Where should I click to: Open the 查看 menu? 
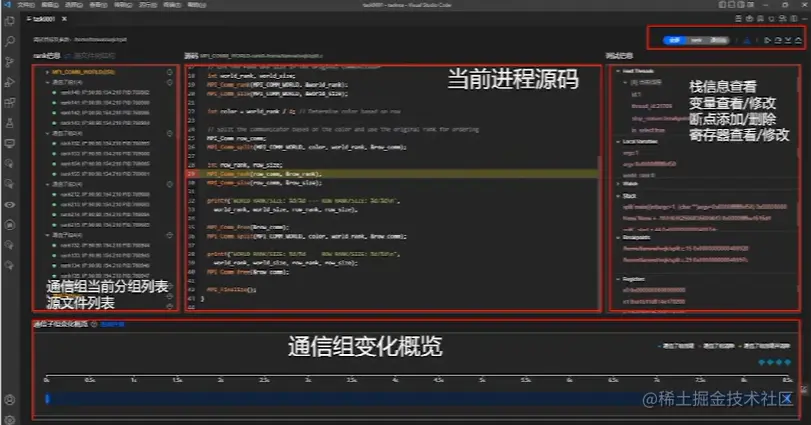tap(98, 5)
